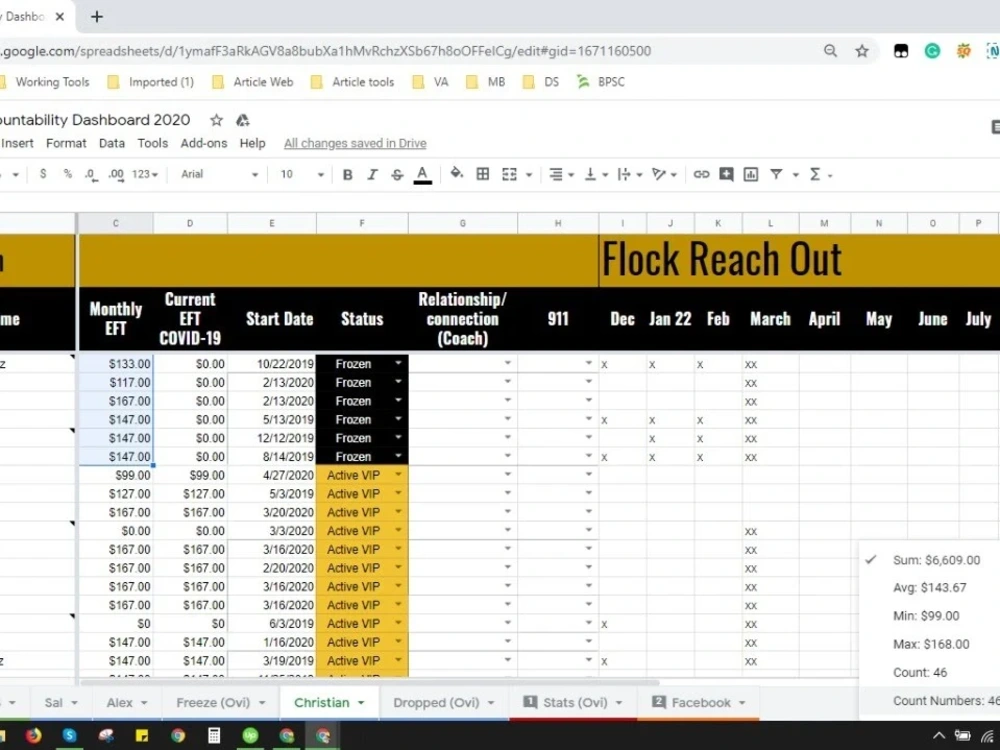Format as currency with dollar icon
The height and width of the screenshot is (750, 1000).
43,174
